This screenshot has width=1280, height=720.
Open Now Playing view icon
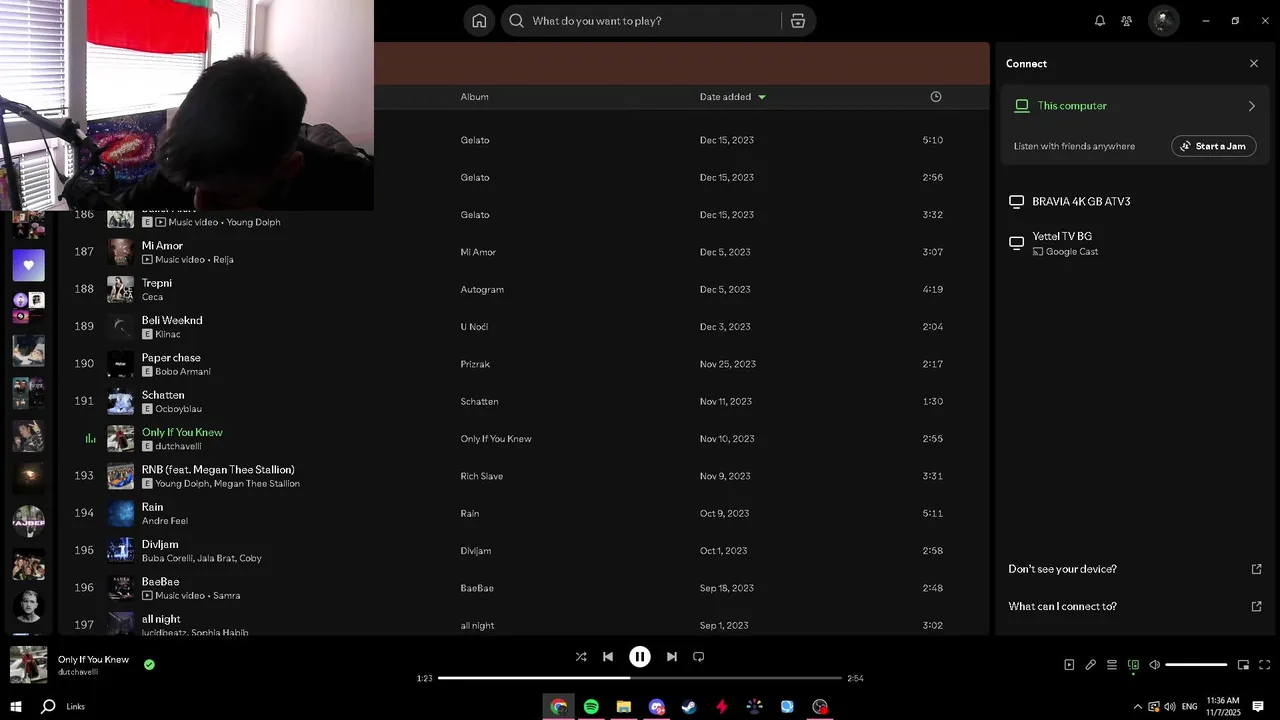1069,665
